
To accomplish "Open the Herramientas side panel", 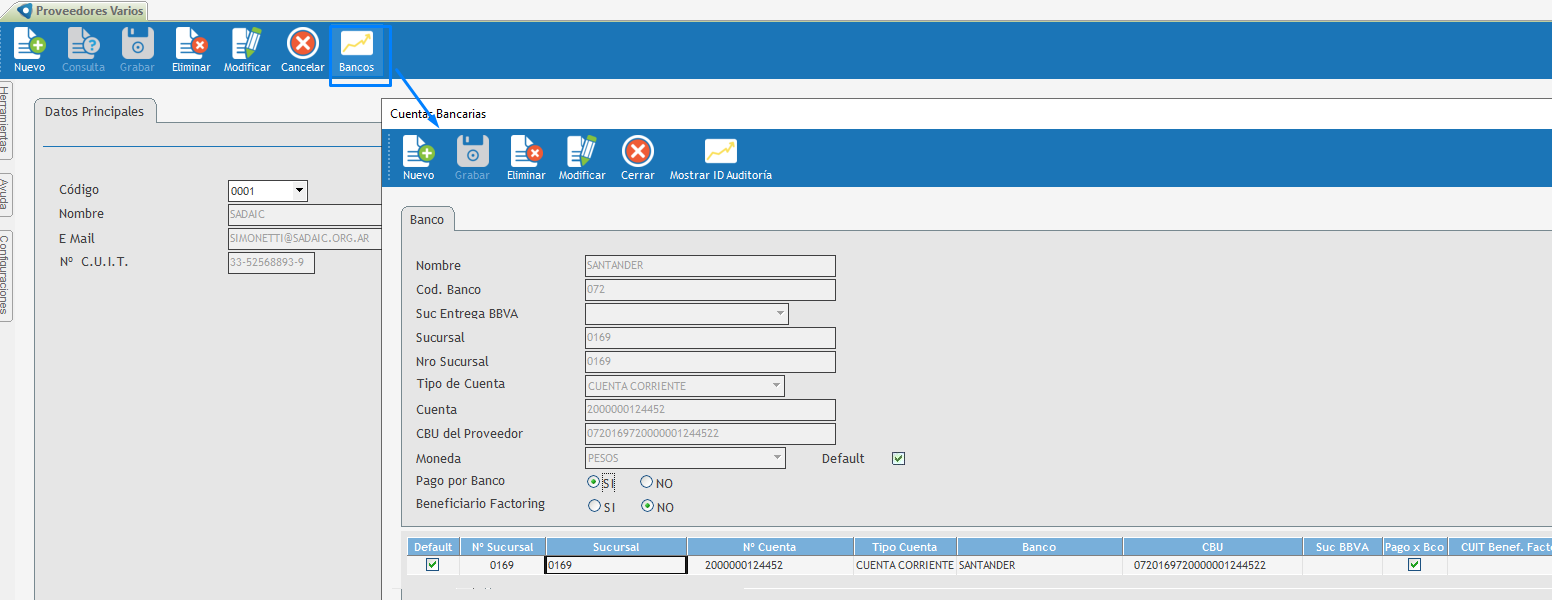I will pyautogui.click(x=5, y=119).
